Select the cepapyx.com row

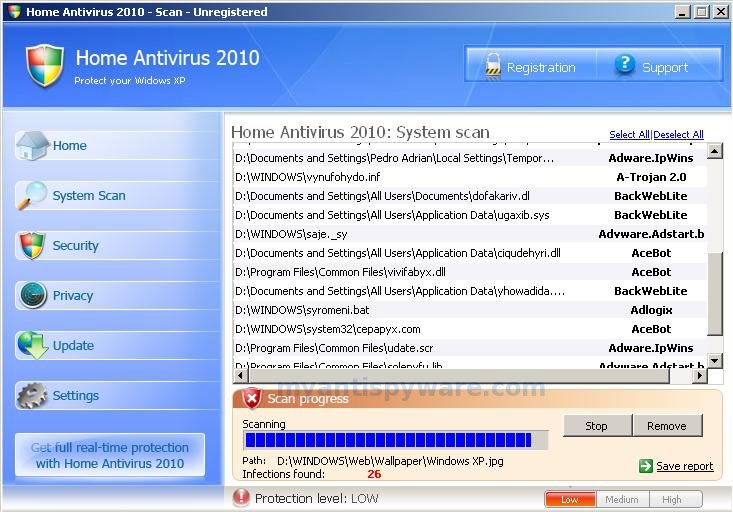pos(470,329)
